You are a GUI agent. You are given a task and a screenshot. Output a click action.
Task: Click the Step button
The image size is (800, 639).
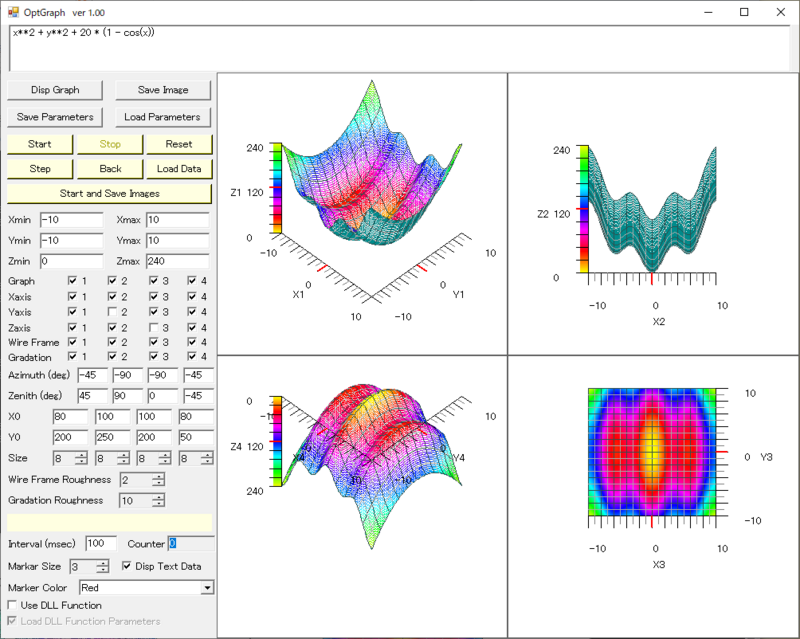pos(40,169)
